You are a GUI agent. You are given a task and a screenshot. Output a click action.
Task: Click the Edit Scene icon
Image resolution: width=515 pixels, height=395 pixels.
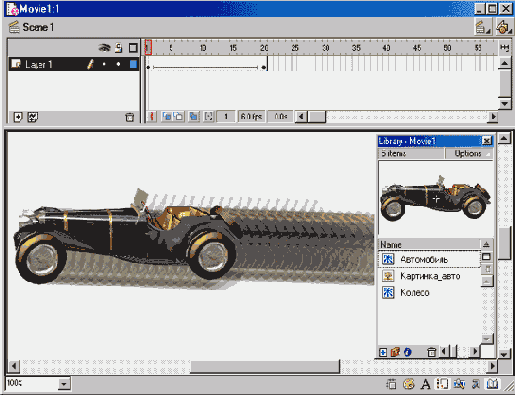(x=482, y=27)
